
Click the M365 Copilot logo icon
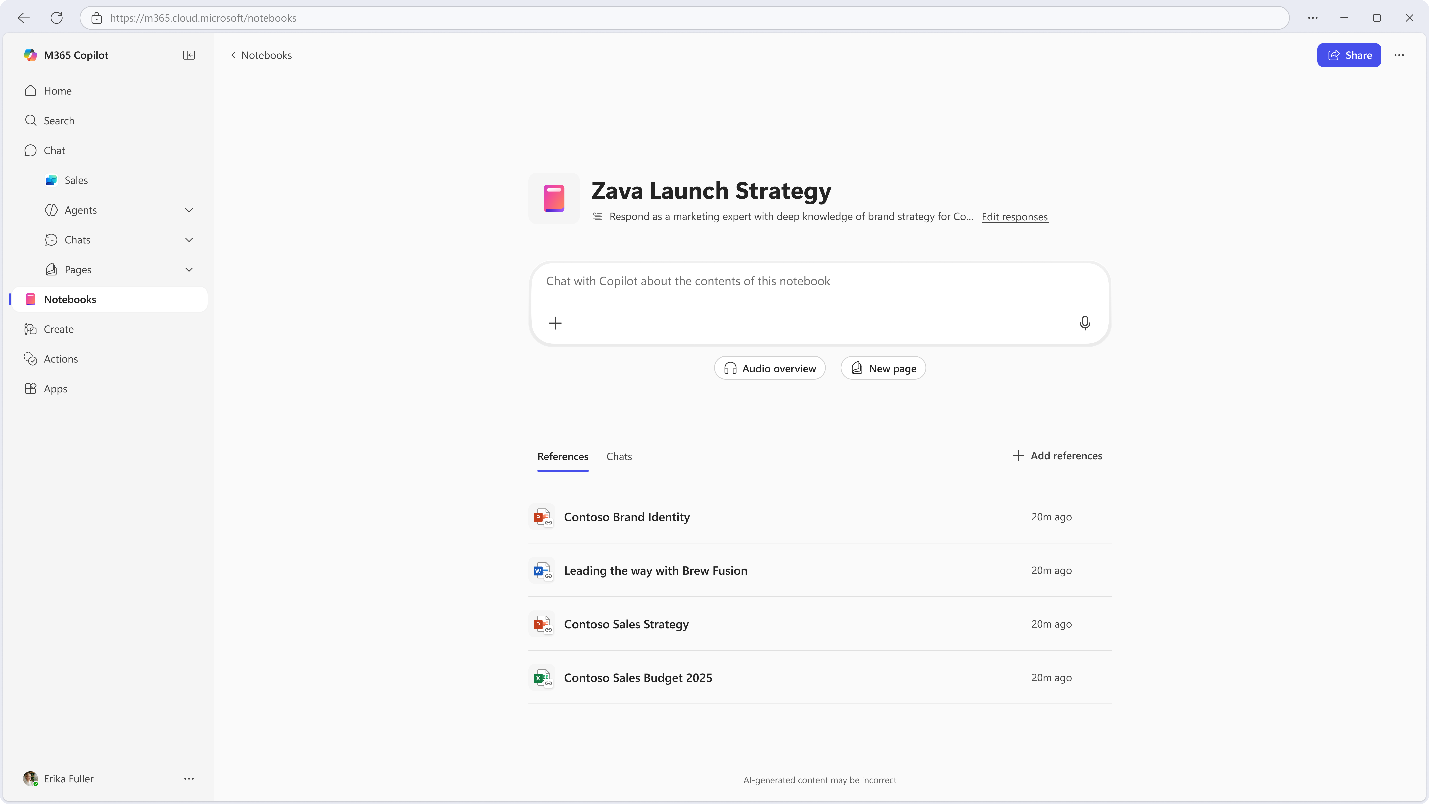[31, 55]
